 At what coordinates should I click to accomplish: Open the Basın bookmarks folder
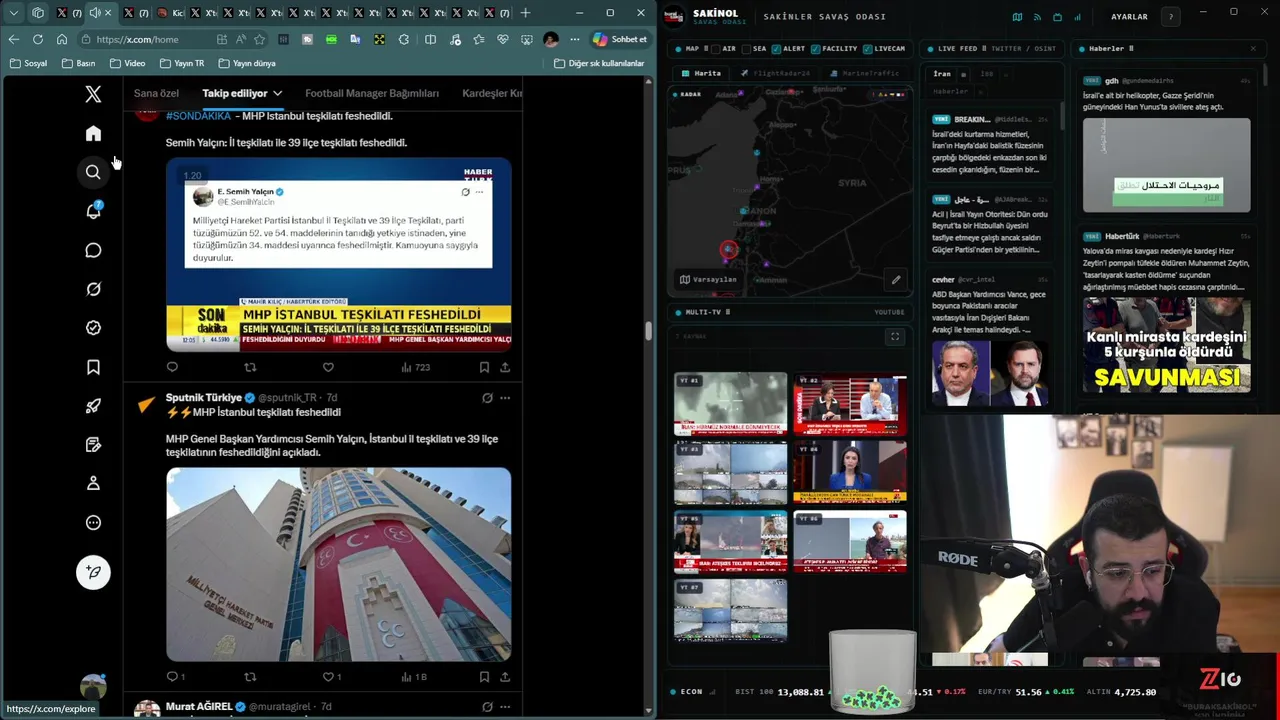pos(78,63)
